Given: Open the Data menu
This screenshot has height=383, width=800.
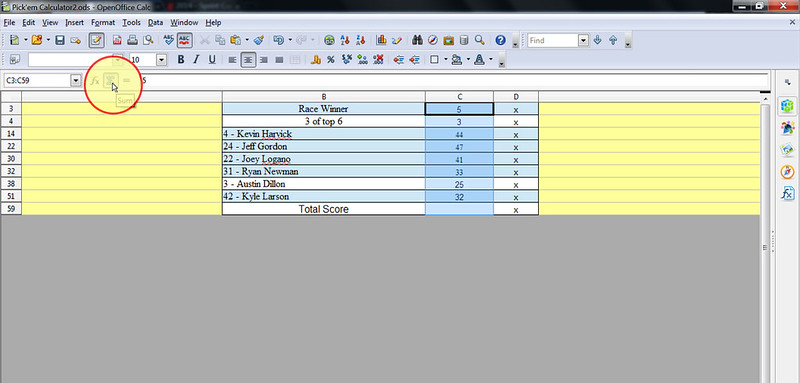Looking at the screenshot, I should 156,22.
